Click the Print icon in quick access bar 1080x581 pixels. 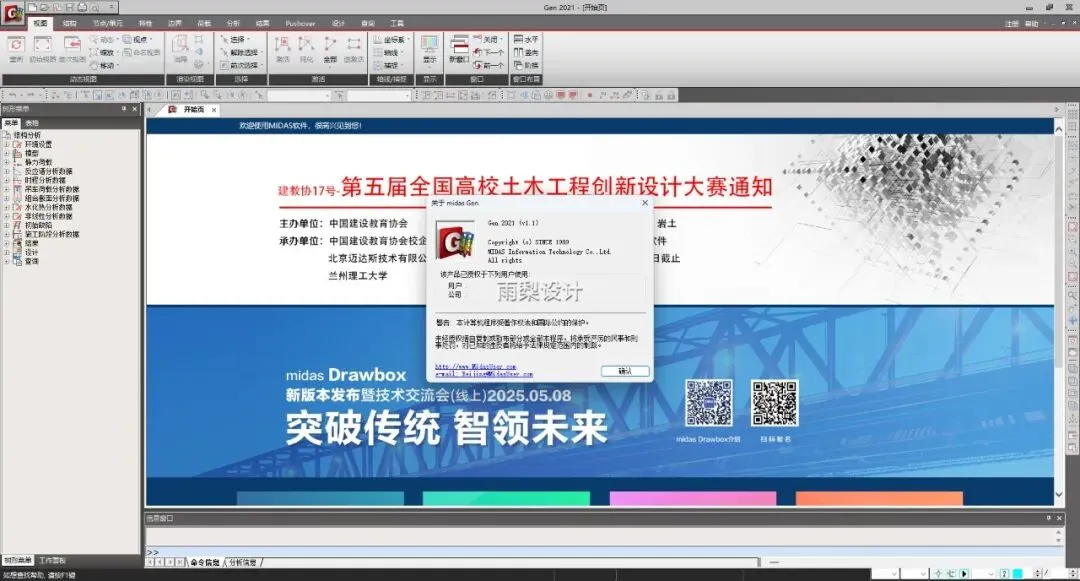82,7
